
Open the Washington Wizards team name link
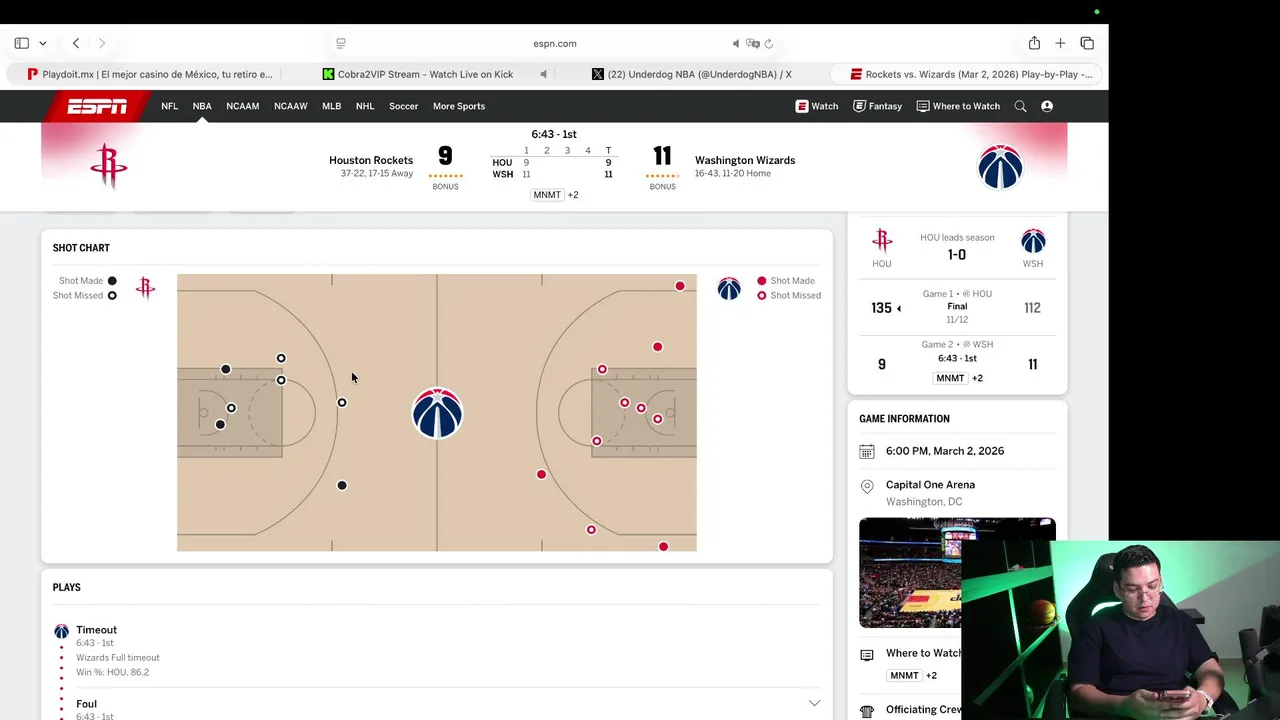point(745,160)
